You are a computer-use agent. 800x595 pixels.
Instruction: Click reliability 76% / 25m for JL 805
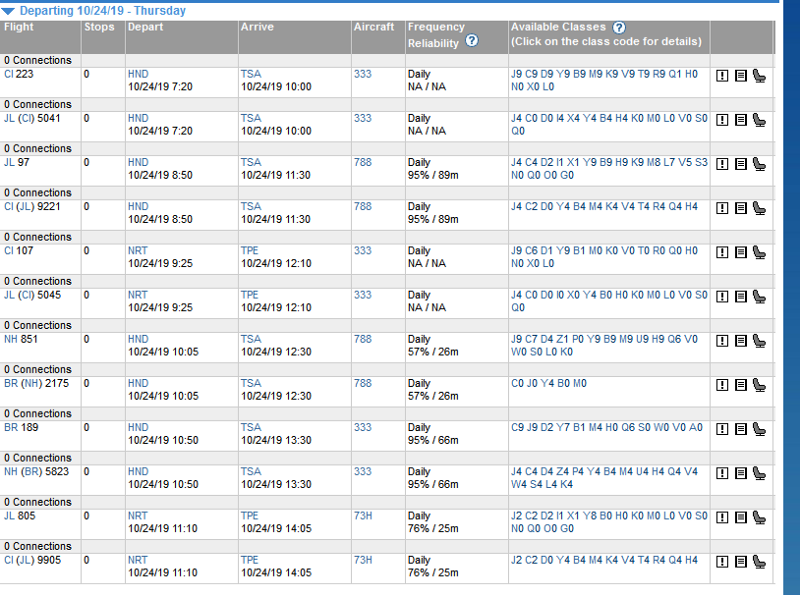click(x=433, y=528)
